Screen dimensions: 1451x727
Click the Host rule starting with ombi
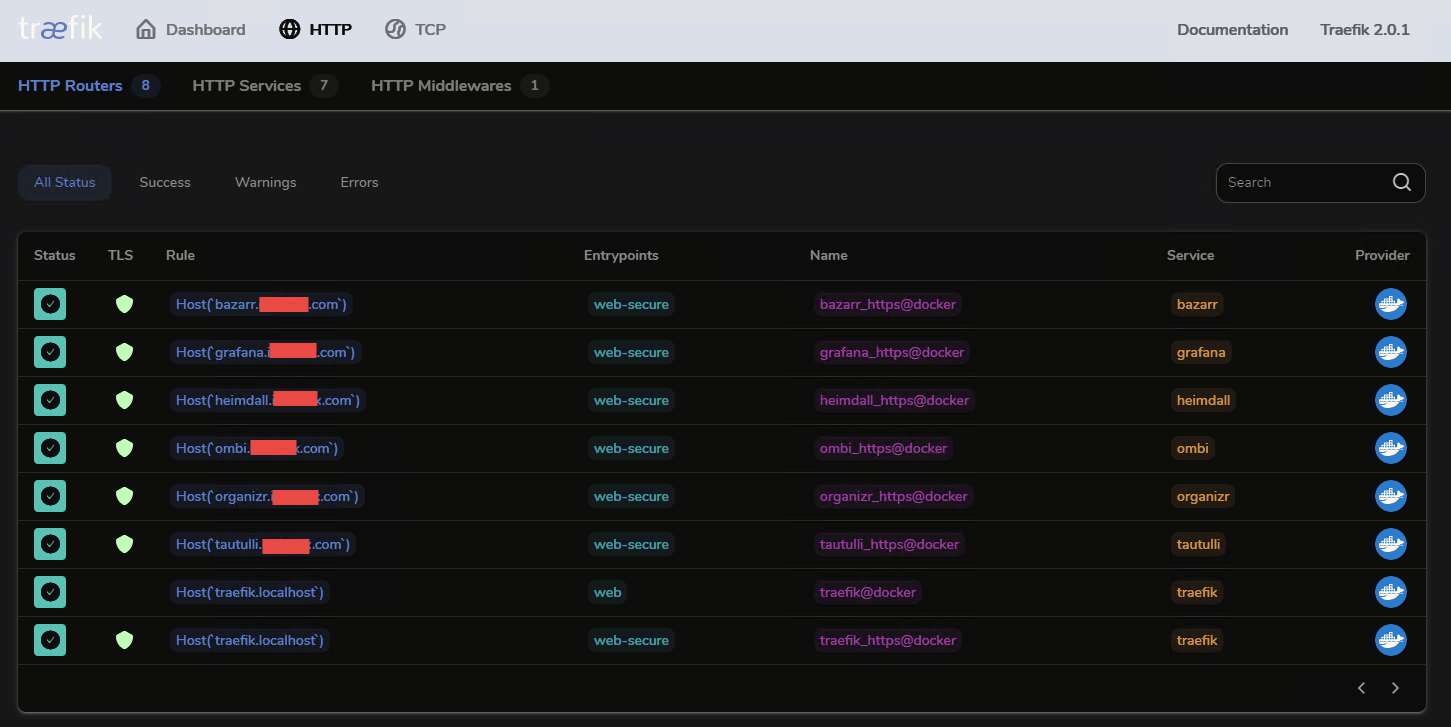coord(257,448)
